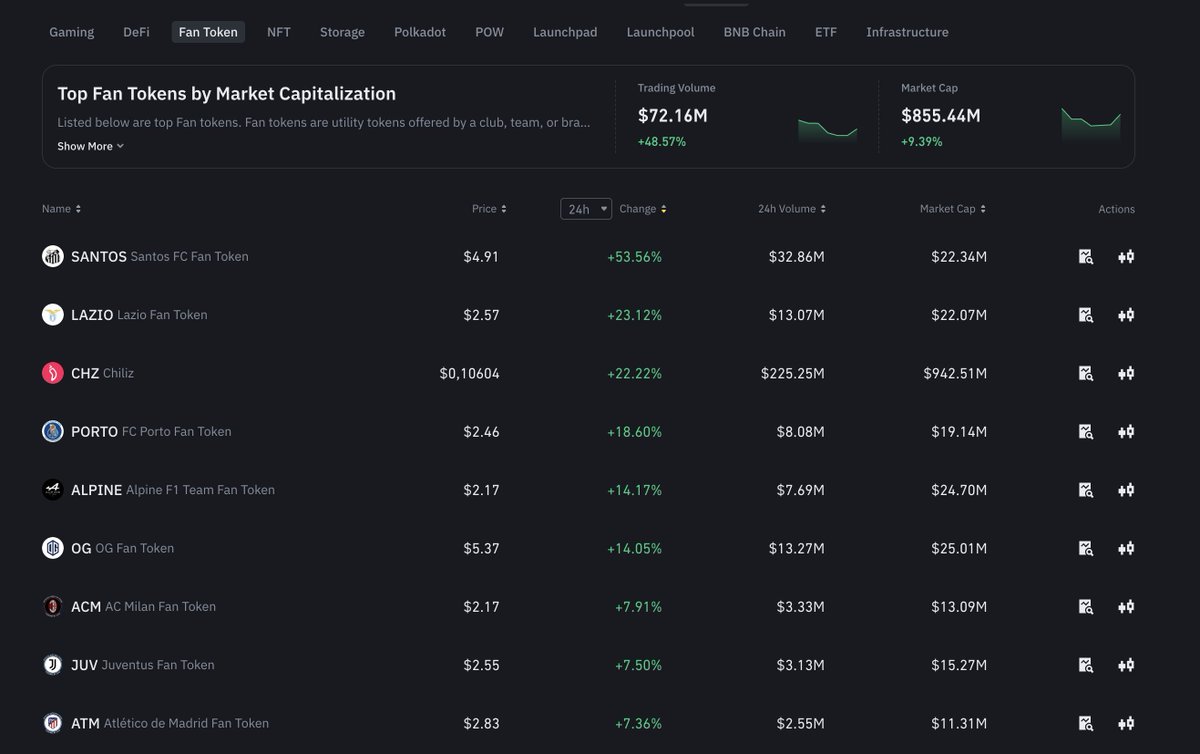The height and width of the screenshot is (754, 1200).
Task: Open coin details icon for PORTO row
Action: pos(1086,432)
